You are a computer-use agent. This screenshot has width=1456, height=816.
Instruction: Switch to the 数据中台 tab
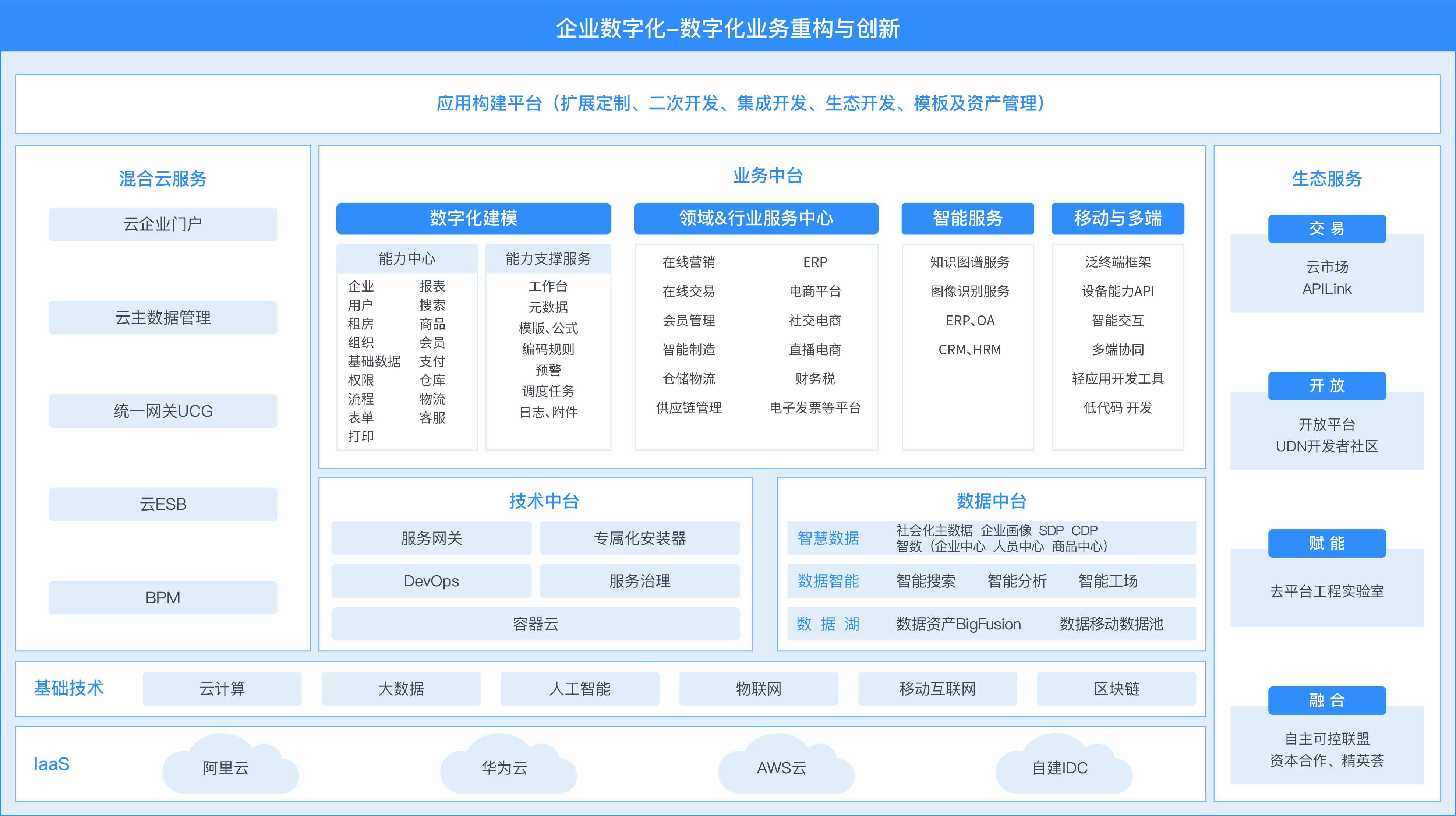(991, 501)
